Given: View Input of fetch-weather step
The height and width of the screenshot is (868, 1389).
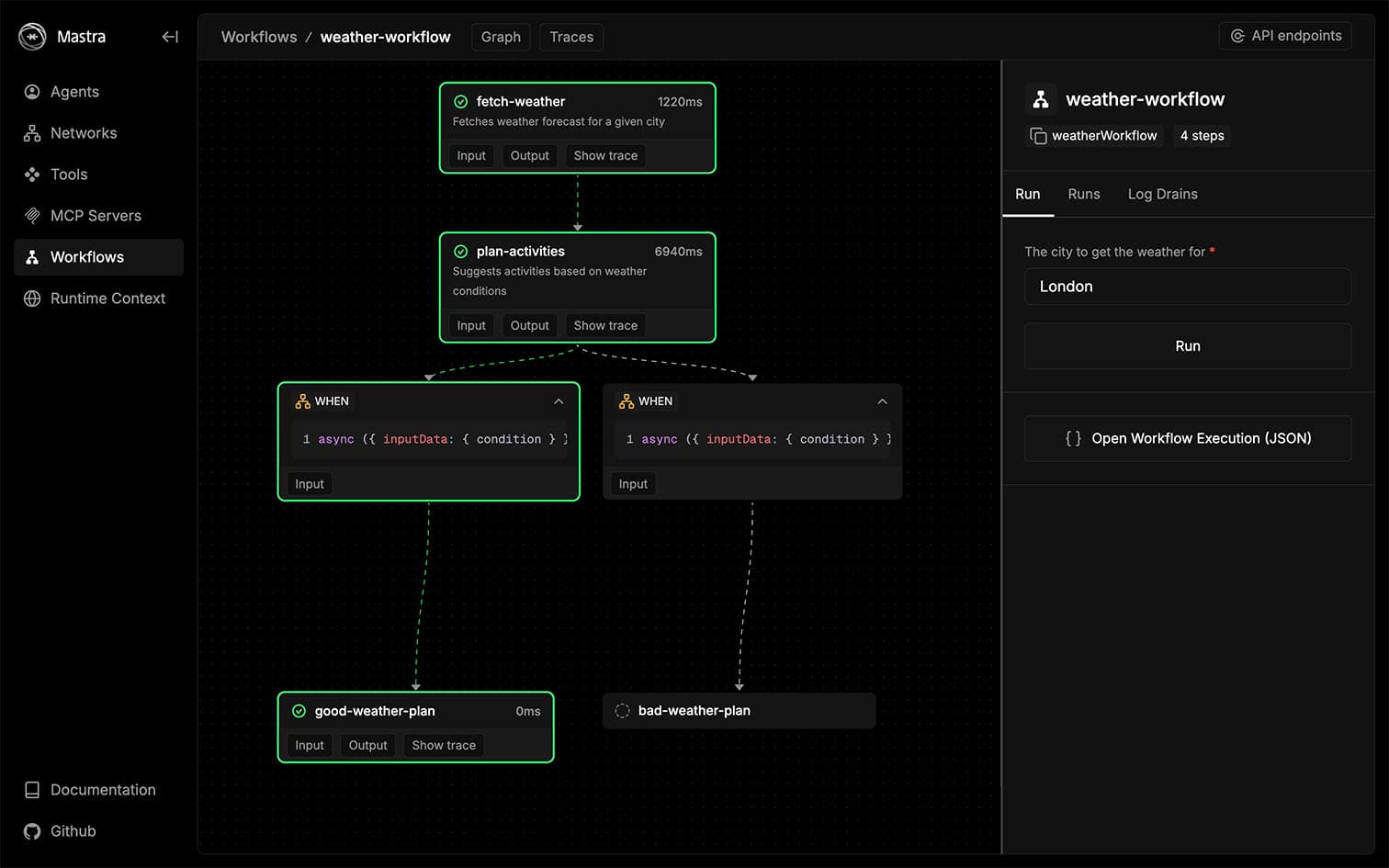Looking at the screenshot, I should 471,156.
